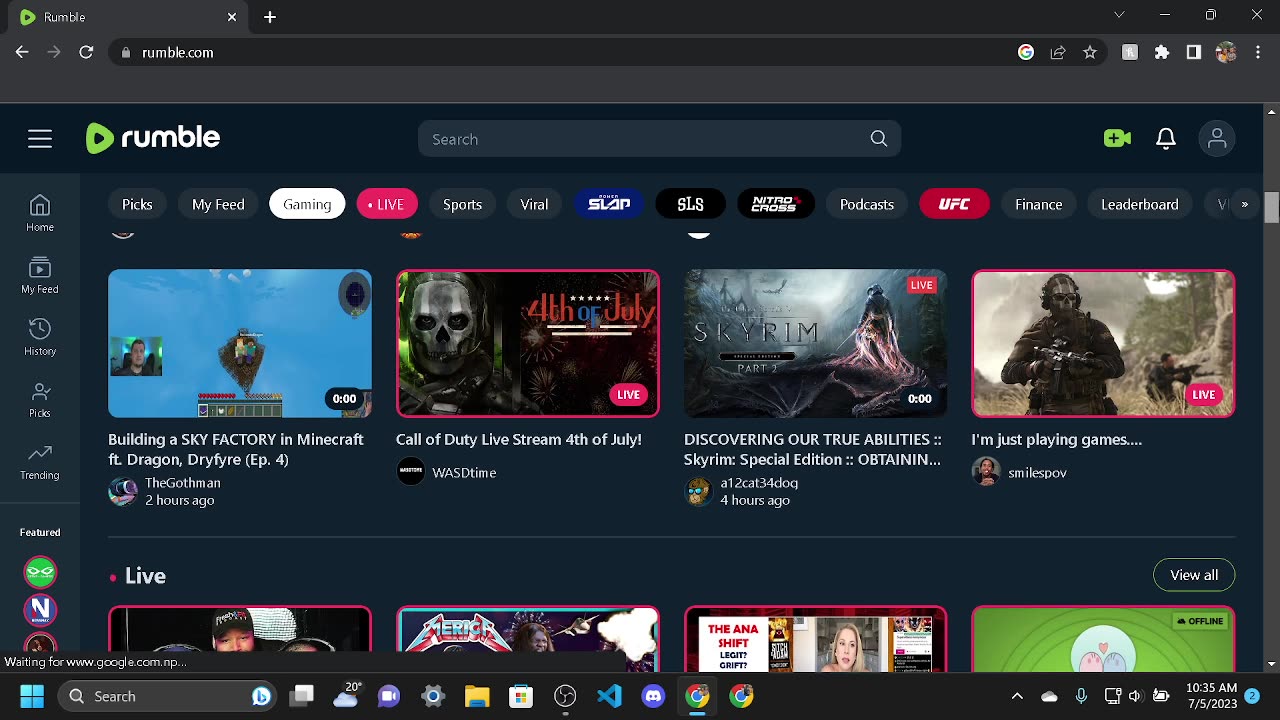Select the My Feed category chip
Image resolution: width=1280 pixels, height=720 pixels.
[218, 204]
